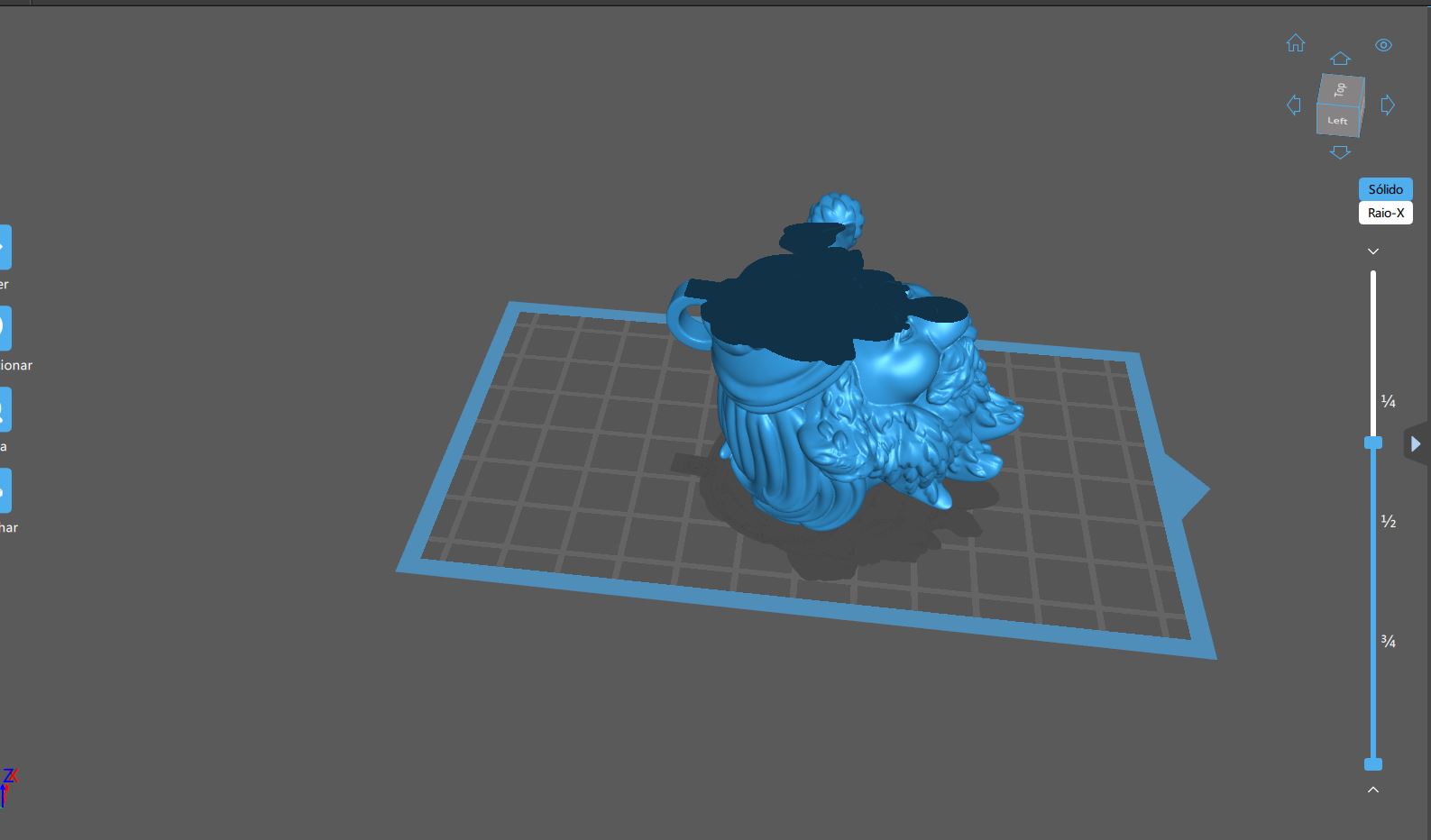Click the down chevron above the layer slider

tap(1373, 251)
